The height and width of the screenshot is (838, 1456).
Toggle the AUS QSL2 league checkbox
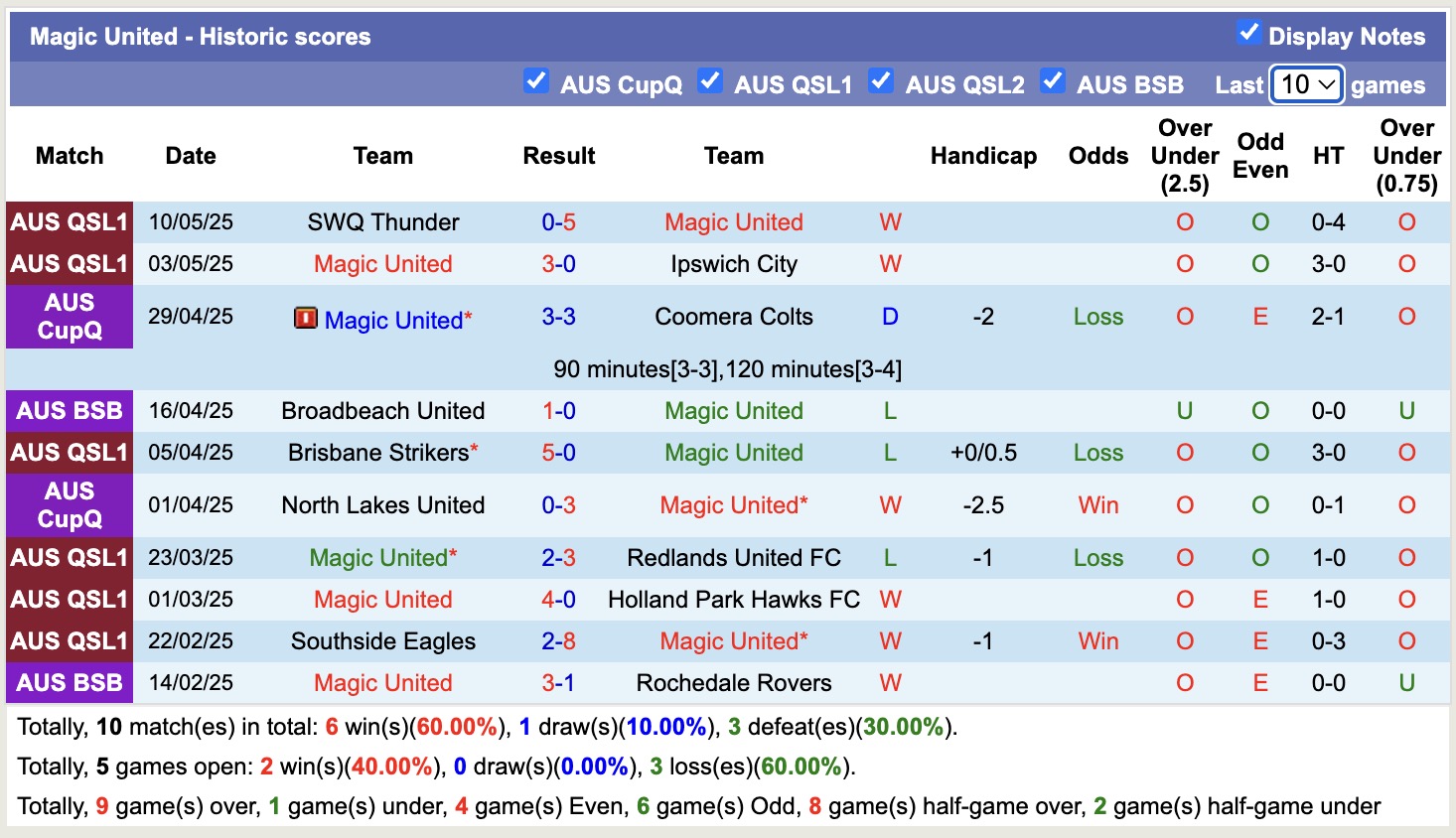pyautogui.click(x=880, y=81)
